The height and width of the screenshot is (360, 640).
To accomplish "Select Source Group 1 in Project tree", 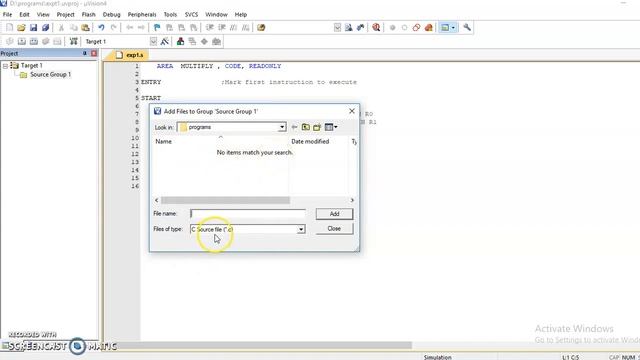I will click(50, 75).
